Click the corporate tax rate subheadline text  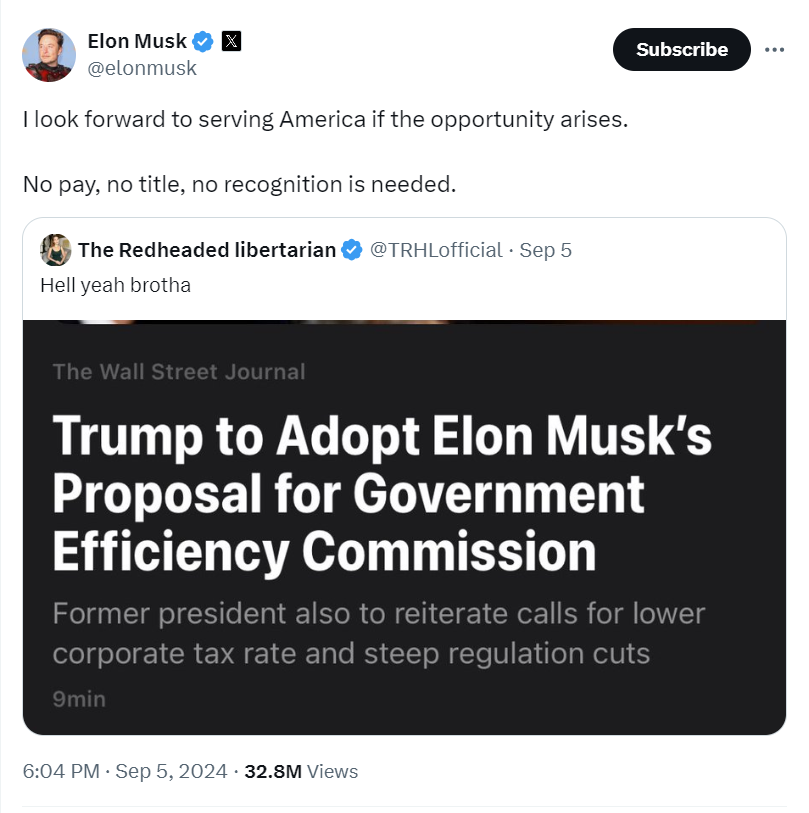click(x=351, y=654)
